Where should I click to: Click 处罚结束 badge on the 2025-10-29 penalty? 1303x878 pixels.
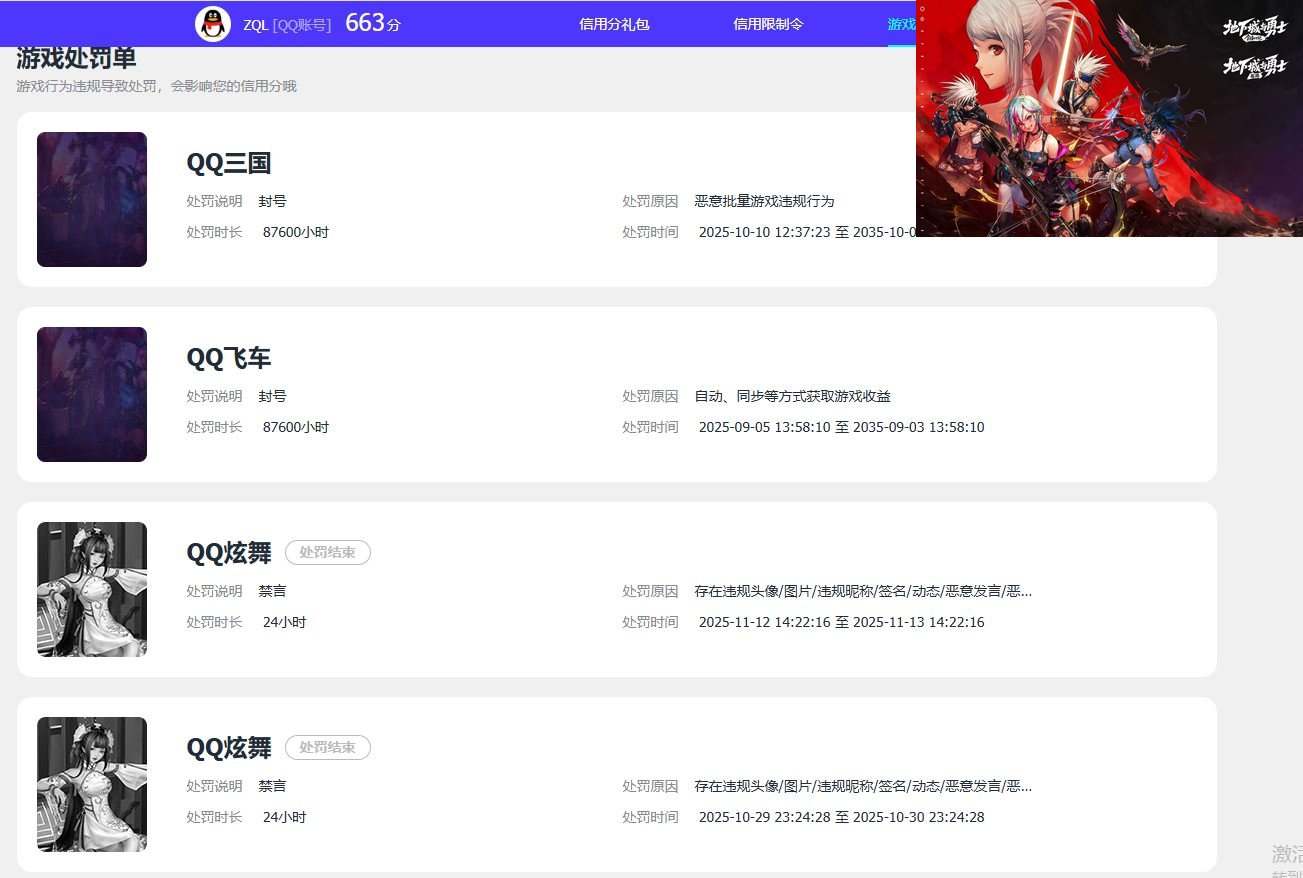point(328,747)
